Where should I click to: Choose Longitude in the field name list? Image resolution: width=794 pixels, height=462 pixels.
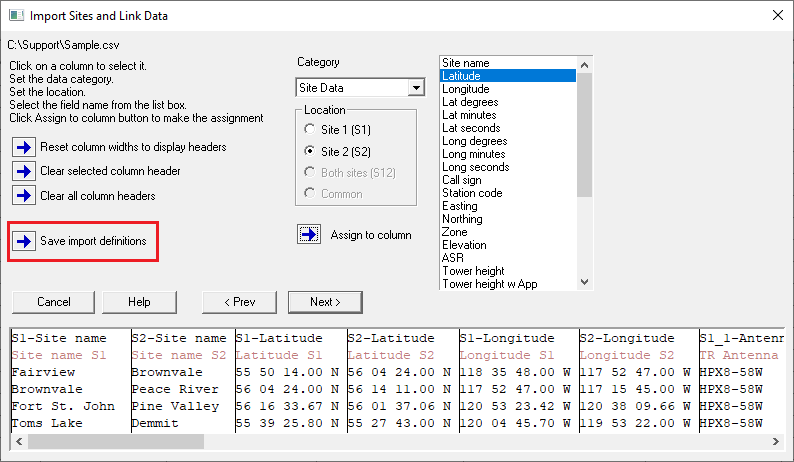click(466, 89)
